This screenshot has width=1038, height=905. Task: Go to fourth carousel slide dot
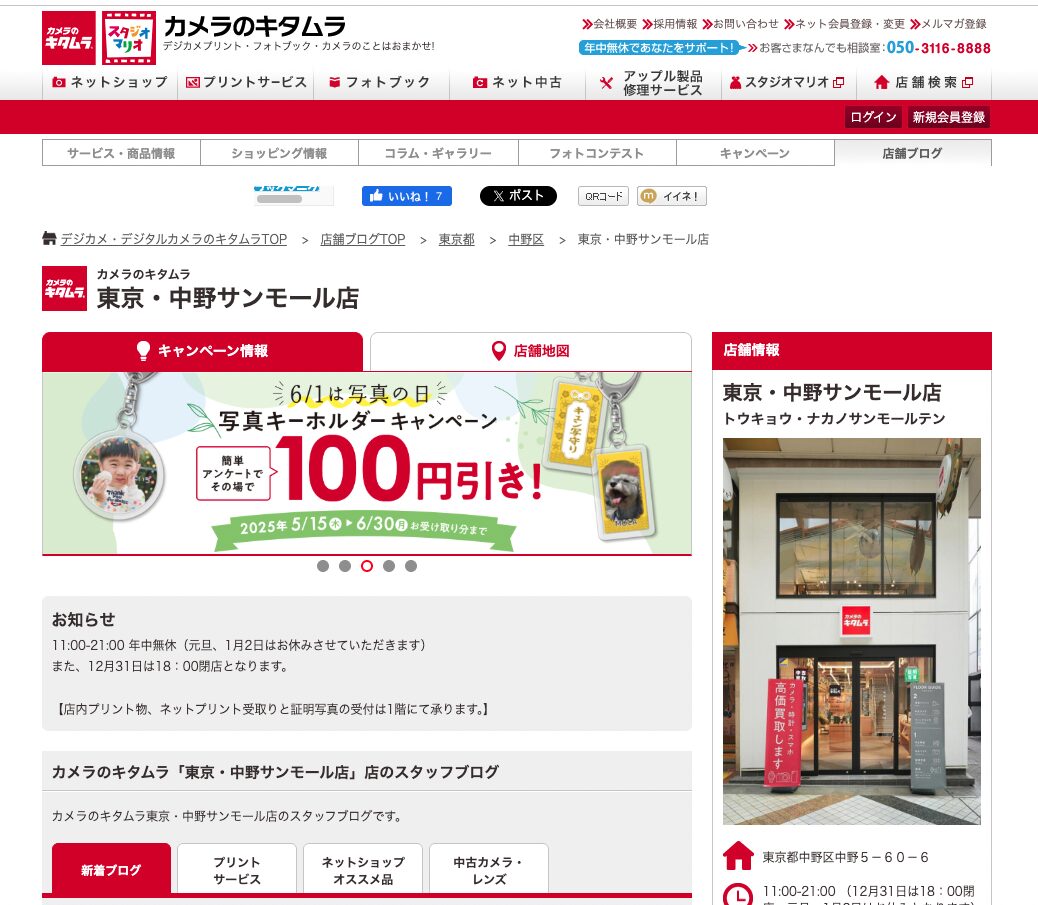point(389,566)
